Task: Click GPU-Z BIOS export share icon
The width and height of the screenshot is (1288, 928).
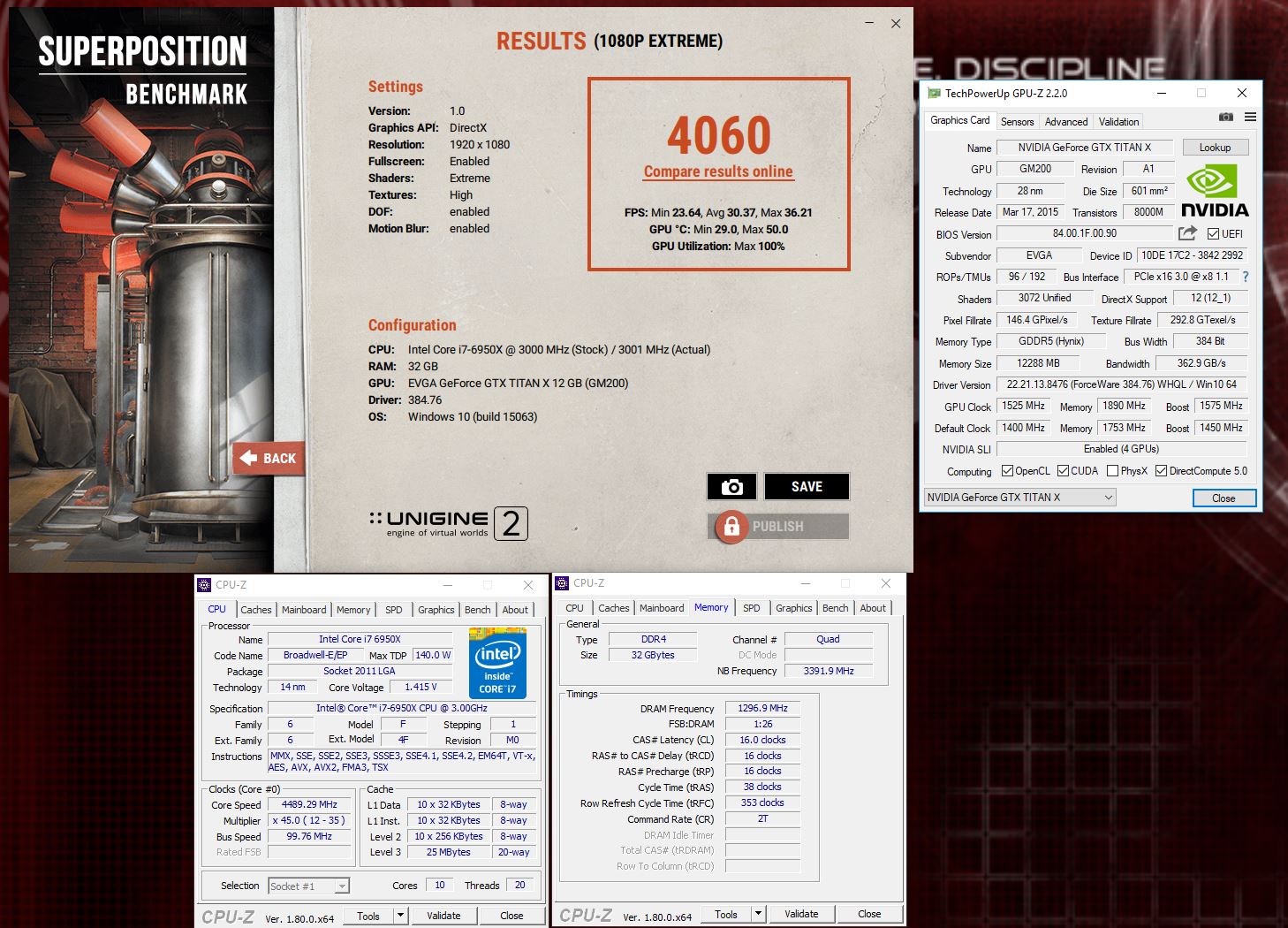Action: pos(1187,232)
